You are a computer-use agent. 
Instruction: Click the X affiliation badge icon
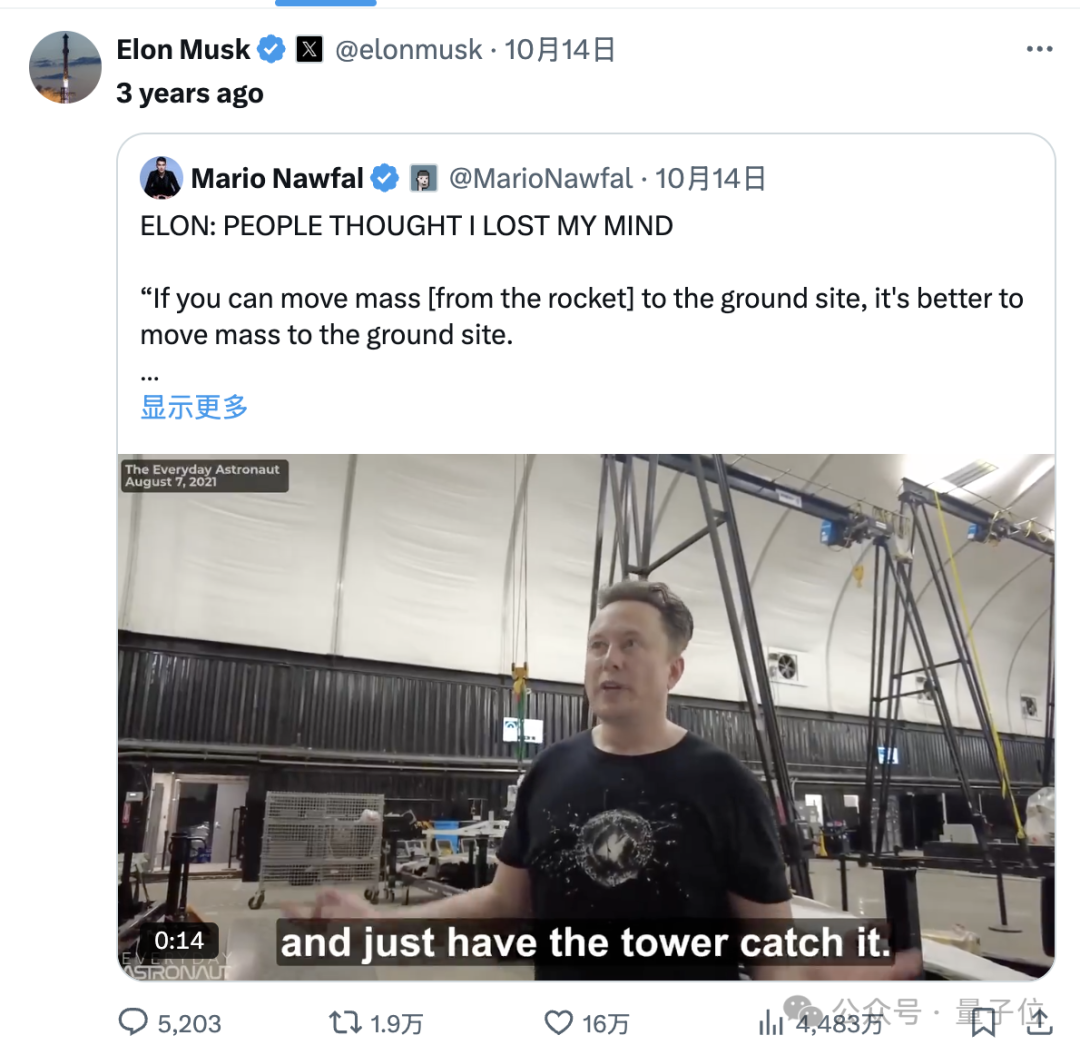(x=309, y=49)
